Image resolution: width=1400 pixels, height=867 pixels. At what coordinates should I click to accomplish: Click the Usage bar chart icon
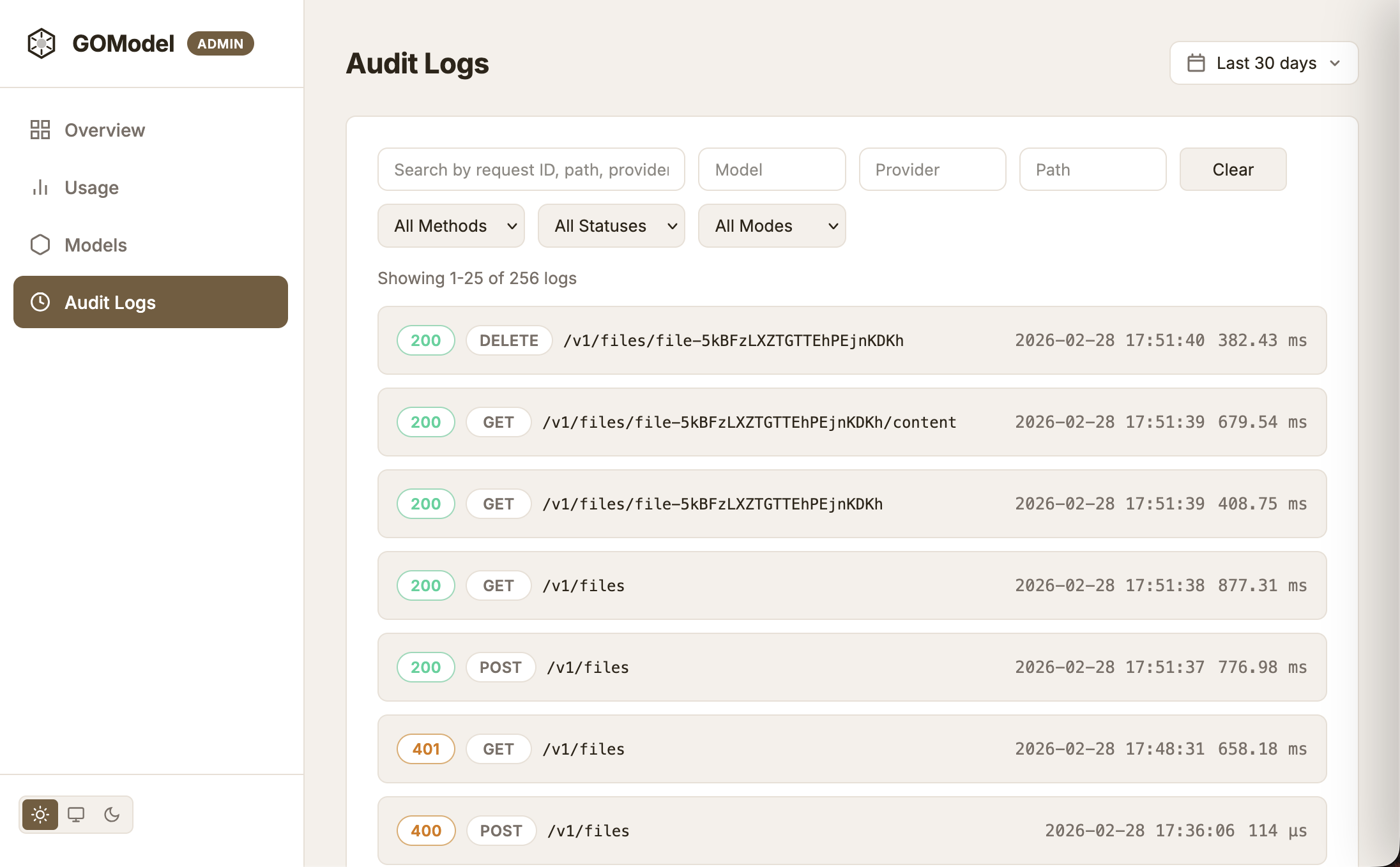[x=41, y=187]
